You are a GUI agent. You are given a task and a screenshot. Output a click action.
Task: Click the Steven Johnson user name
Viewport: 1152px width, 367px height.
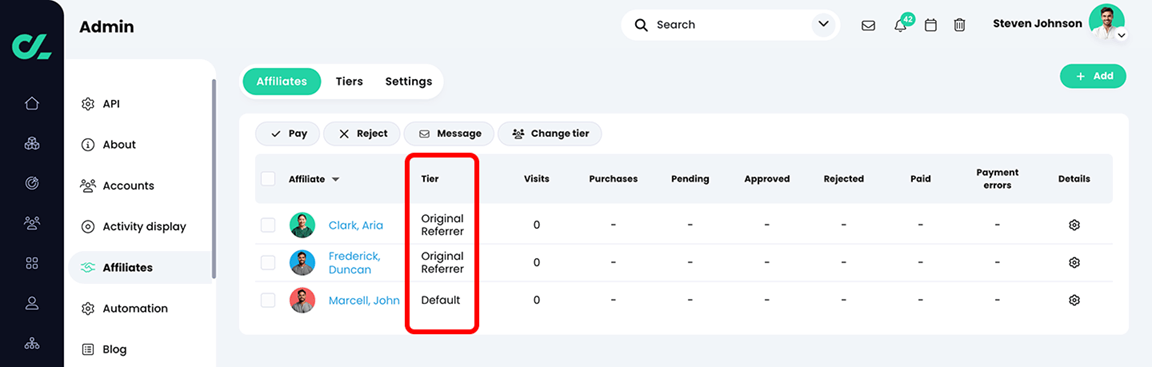(1037, 23)
